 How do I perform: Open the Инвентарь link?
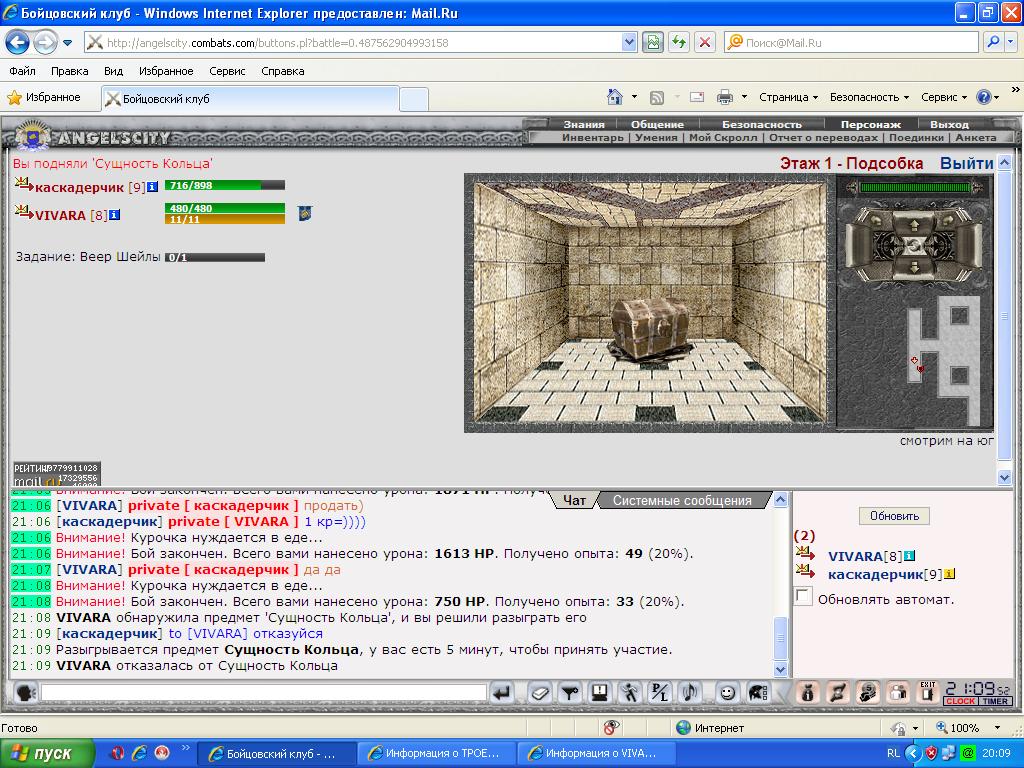click(x=592, y=138)
